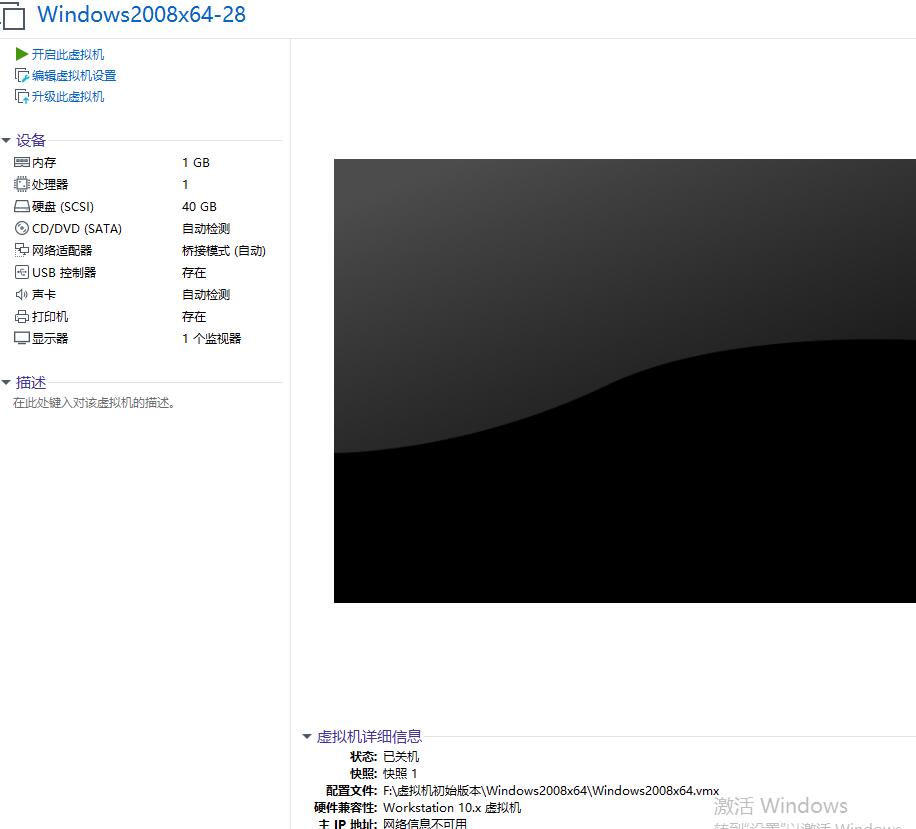Click the 处理器 processor icon

pos(22,185)
